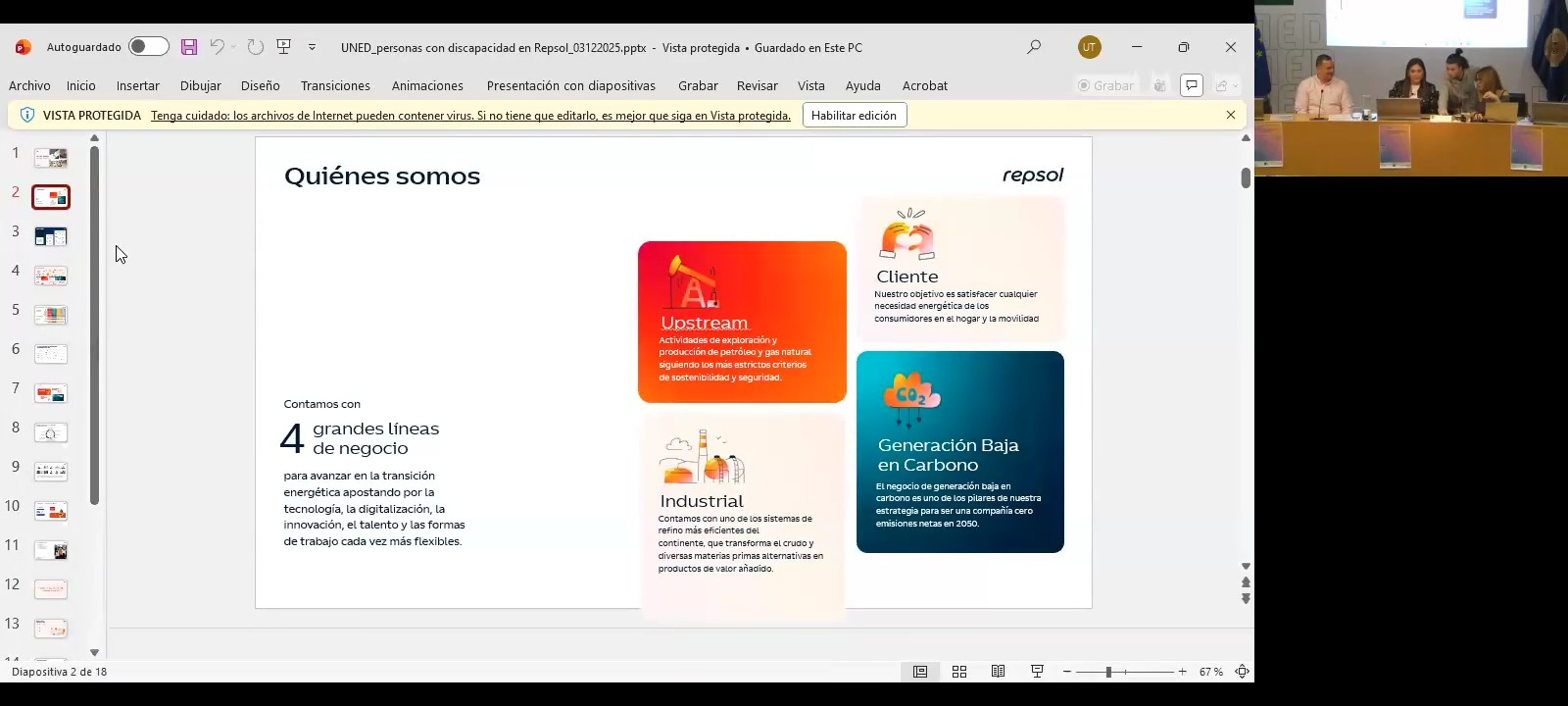Toggle the Autoguardado switch
This screenshot has width=1568, height=706.
149,47
